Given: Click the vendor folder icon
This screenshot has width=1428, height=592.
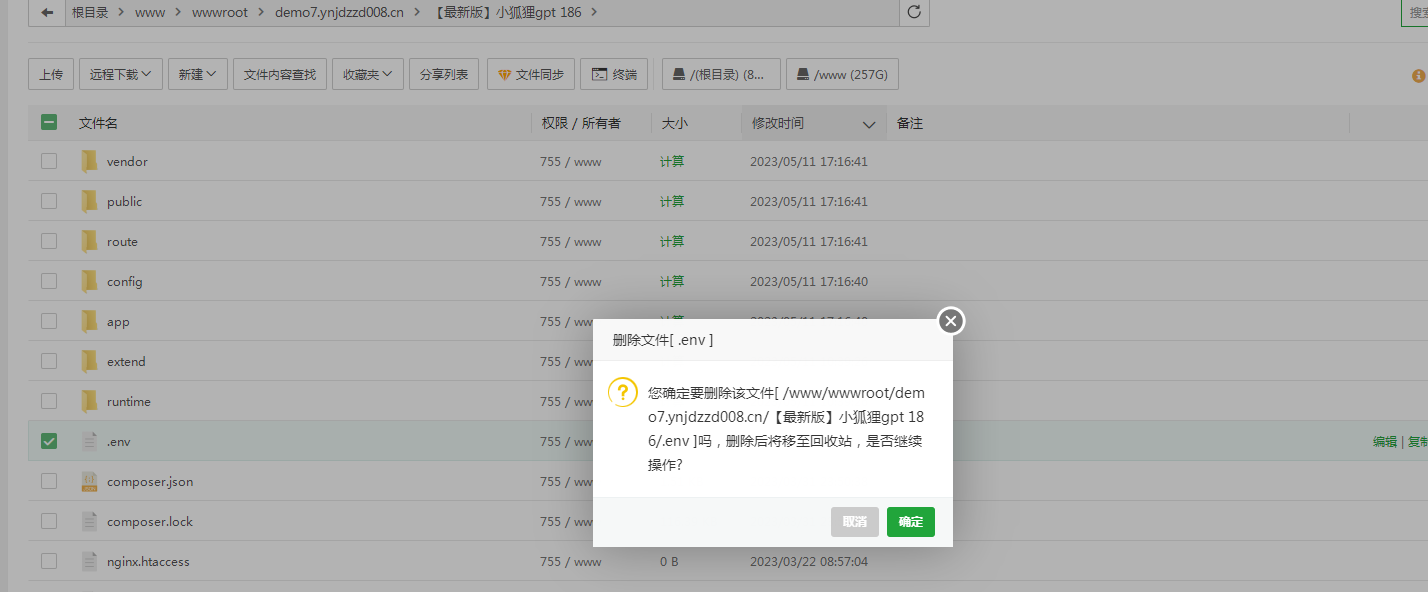Looking at the screenshot, I should click(89, 161).
